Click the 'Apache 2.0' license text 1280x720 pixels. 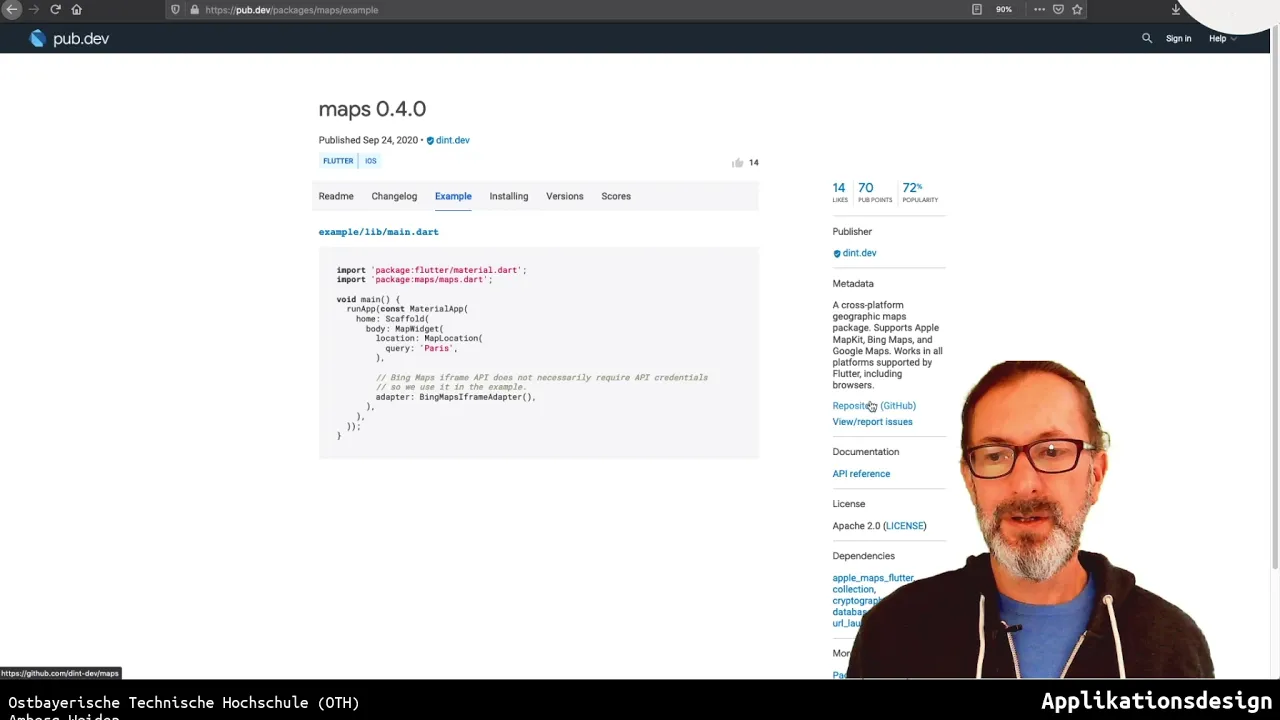[857, 526]
